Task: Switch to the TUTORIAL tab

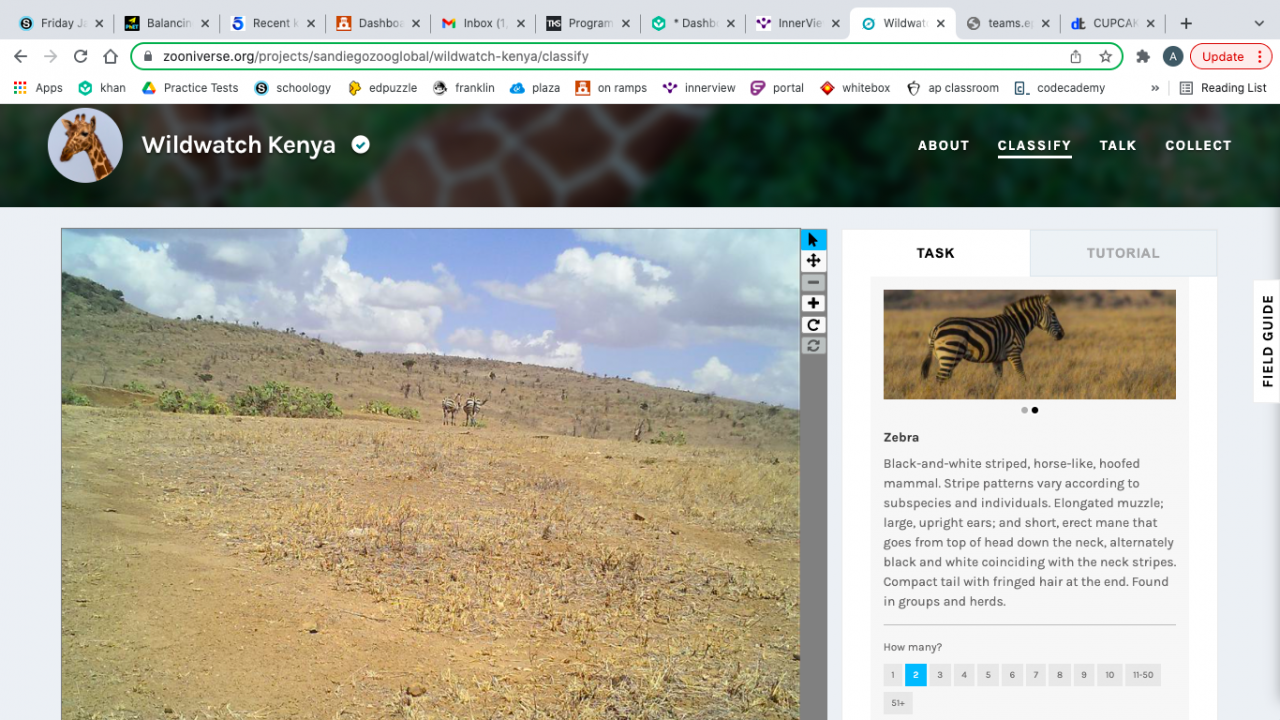Action: click(x=1123, y=253)
